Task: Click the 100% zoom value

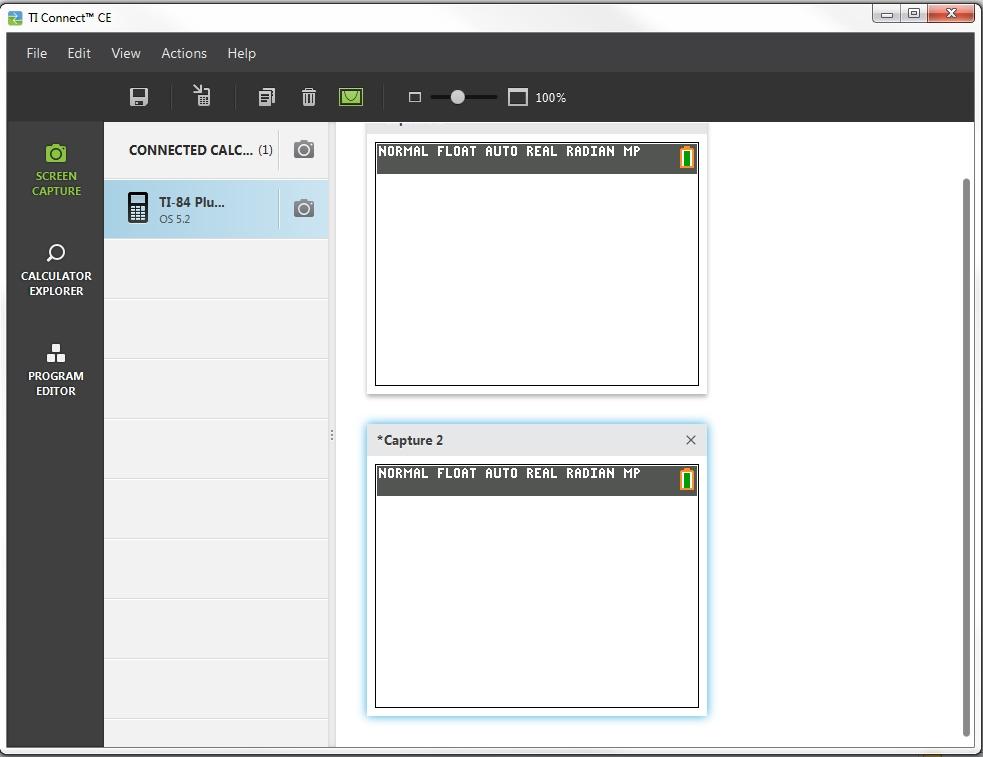Action: [x=550, y=98]
